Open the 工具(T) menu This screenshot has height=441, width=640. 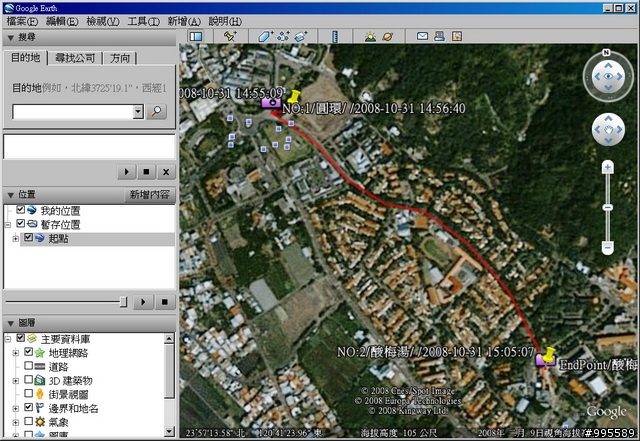click(143, 21)
